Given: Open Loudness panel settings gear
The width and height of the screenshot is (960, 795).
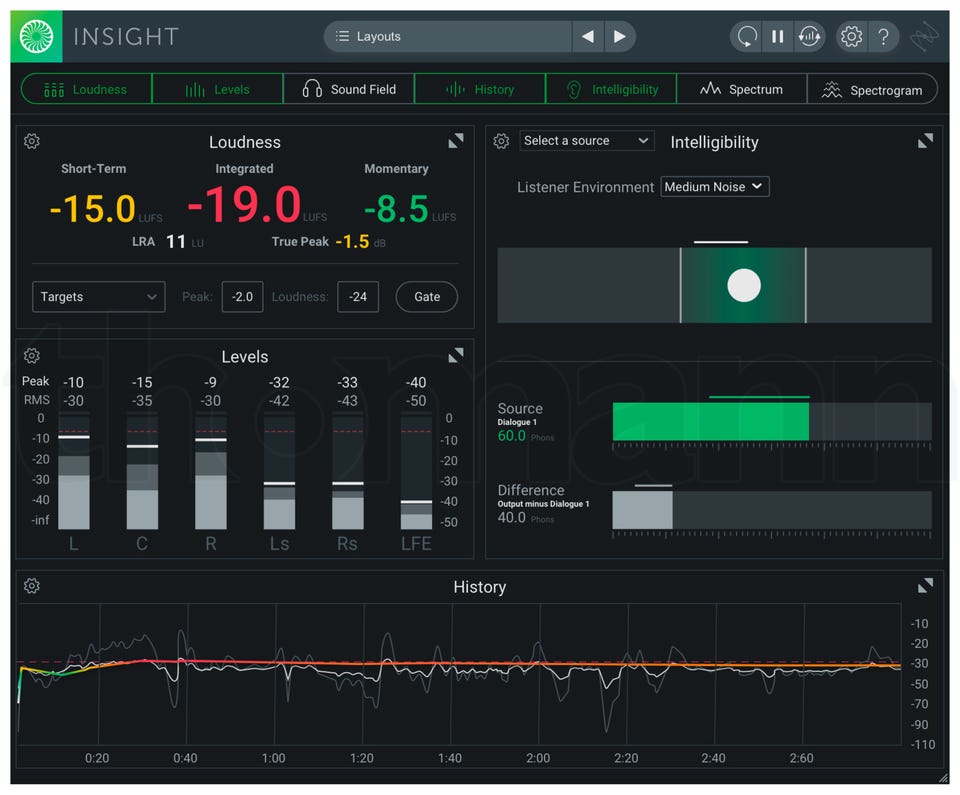Looking at the screenshot, I should 32,142.
